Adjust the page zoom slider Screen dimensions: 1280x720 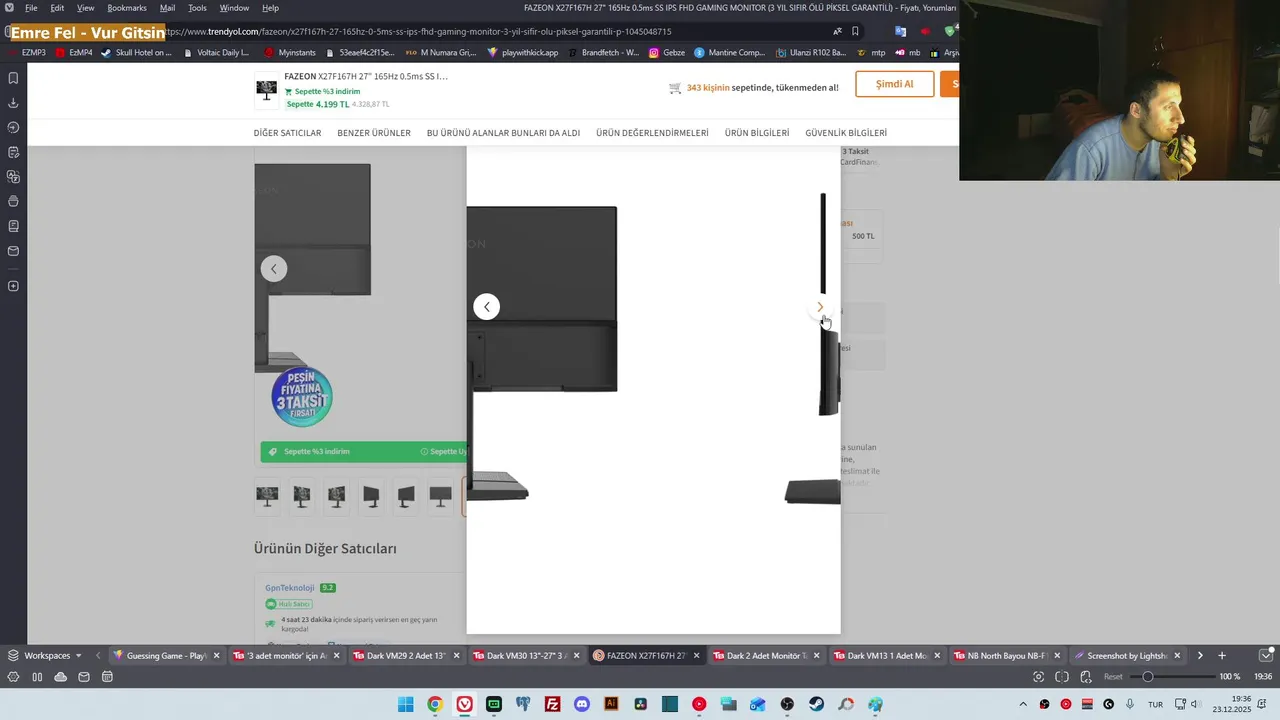point(1171,677)
